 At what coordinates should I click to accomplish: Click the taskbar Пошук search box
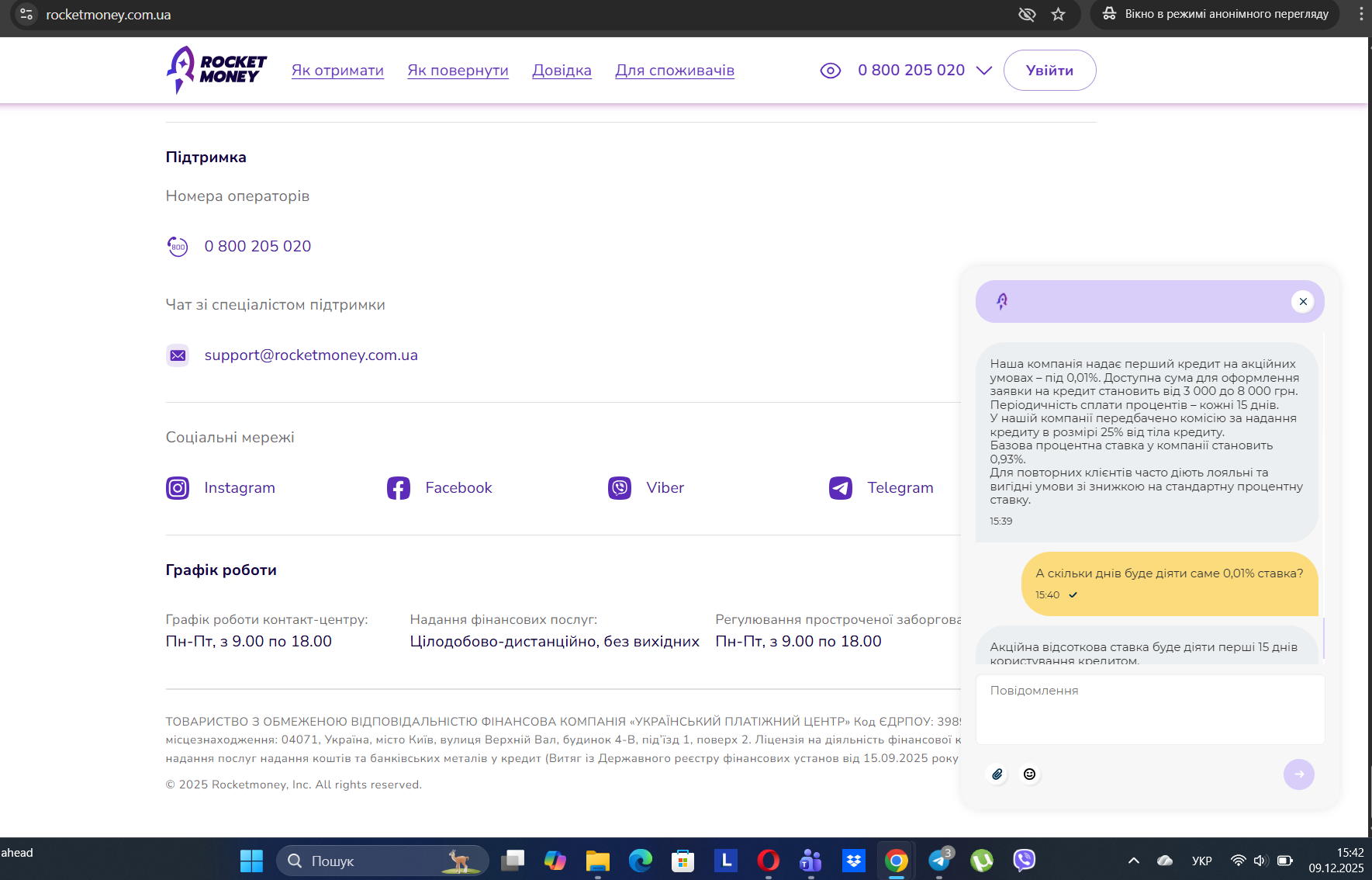[382, 861]
